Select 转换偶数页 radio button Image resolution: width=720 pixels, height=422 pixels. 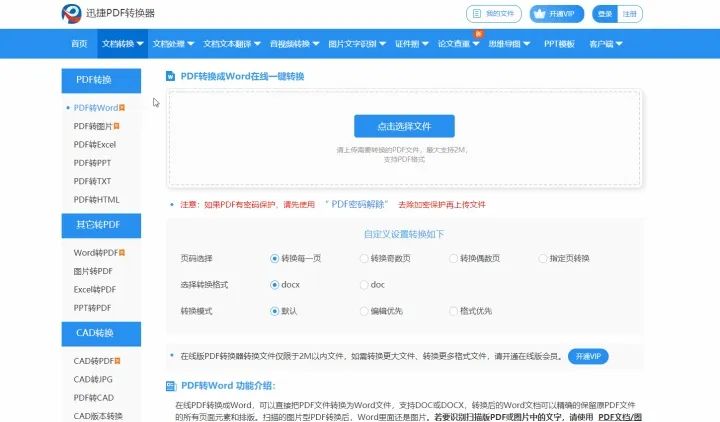point(454,259)
